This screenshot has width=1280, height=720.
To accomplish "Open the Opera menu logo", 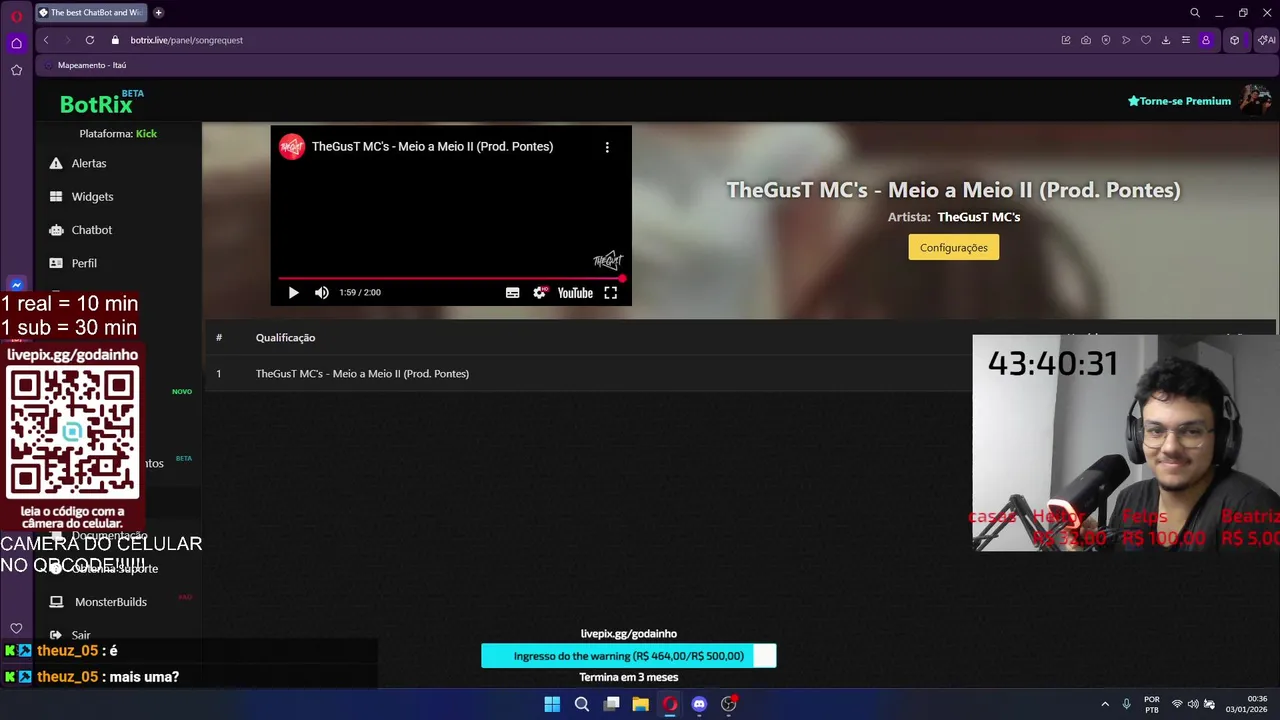I will [x=16, y=17].
